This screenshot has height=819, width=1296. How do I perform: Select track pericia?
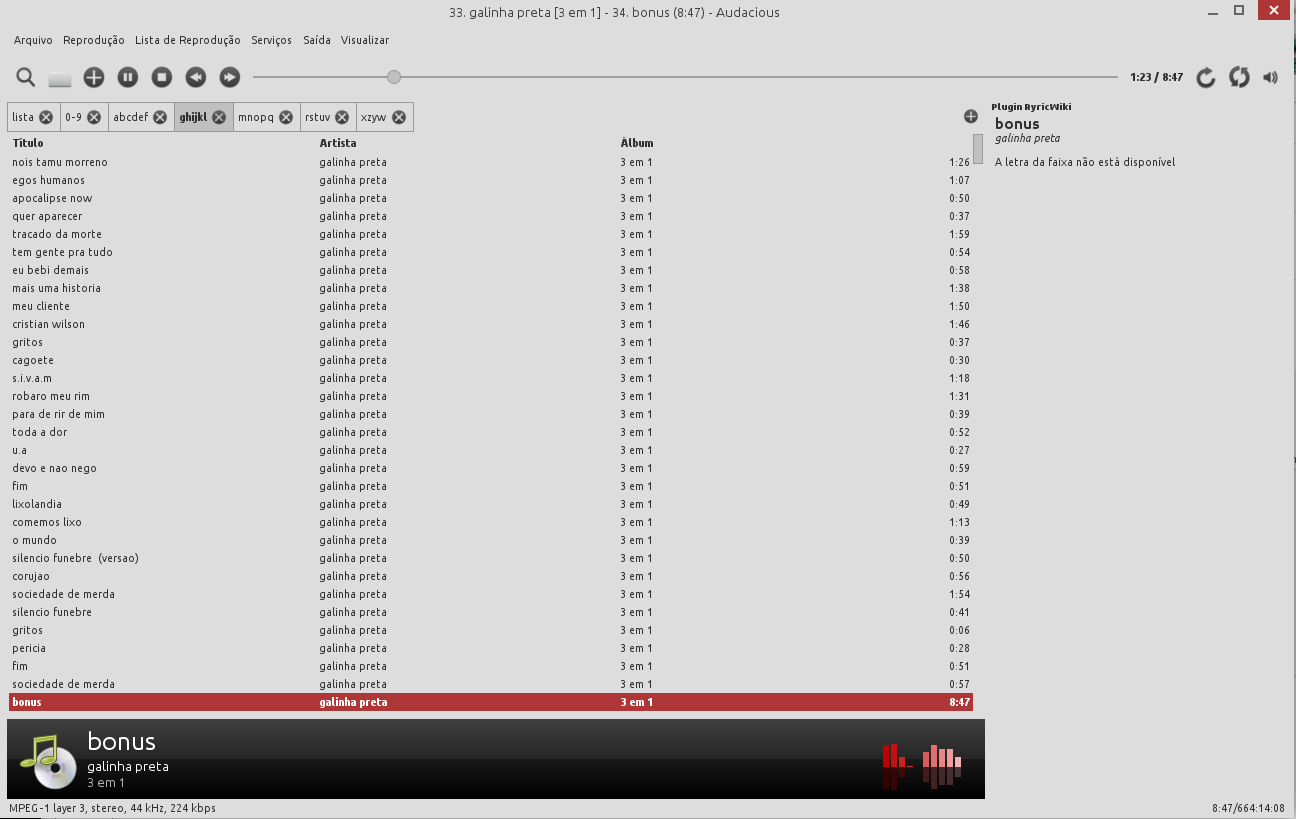(490, 648)
